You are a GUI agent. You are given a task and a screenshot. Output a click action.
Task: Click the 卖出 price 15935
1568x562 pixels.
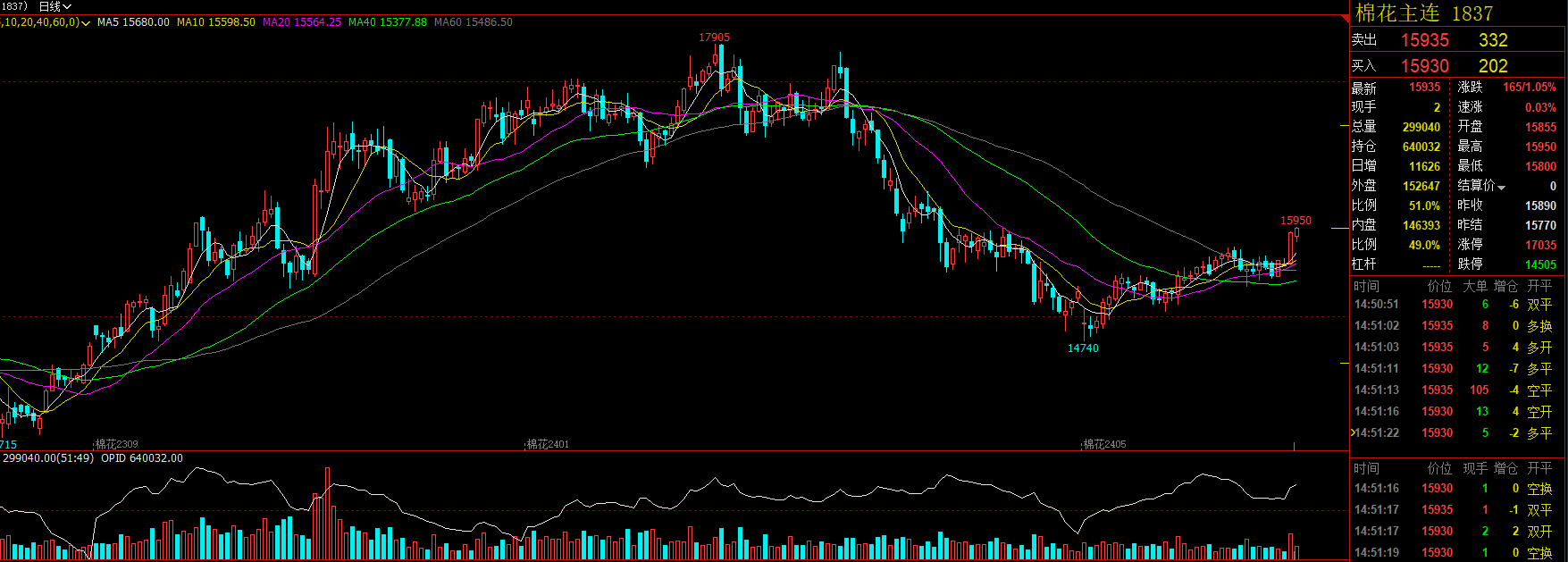pos(1424,40)
